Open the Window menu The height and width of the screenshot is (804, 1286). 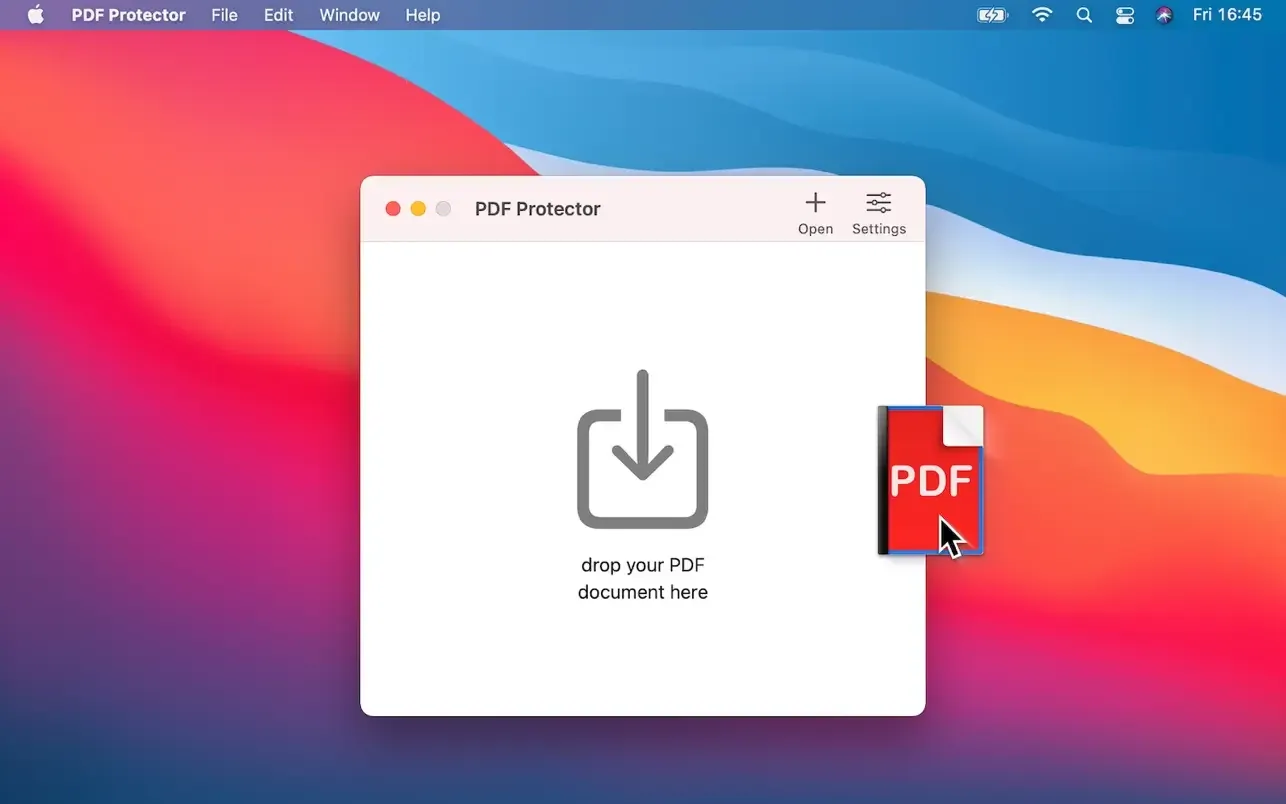coord(349,15)
